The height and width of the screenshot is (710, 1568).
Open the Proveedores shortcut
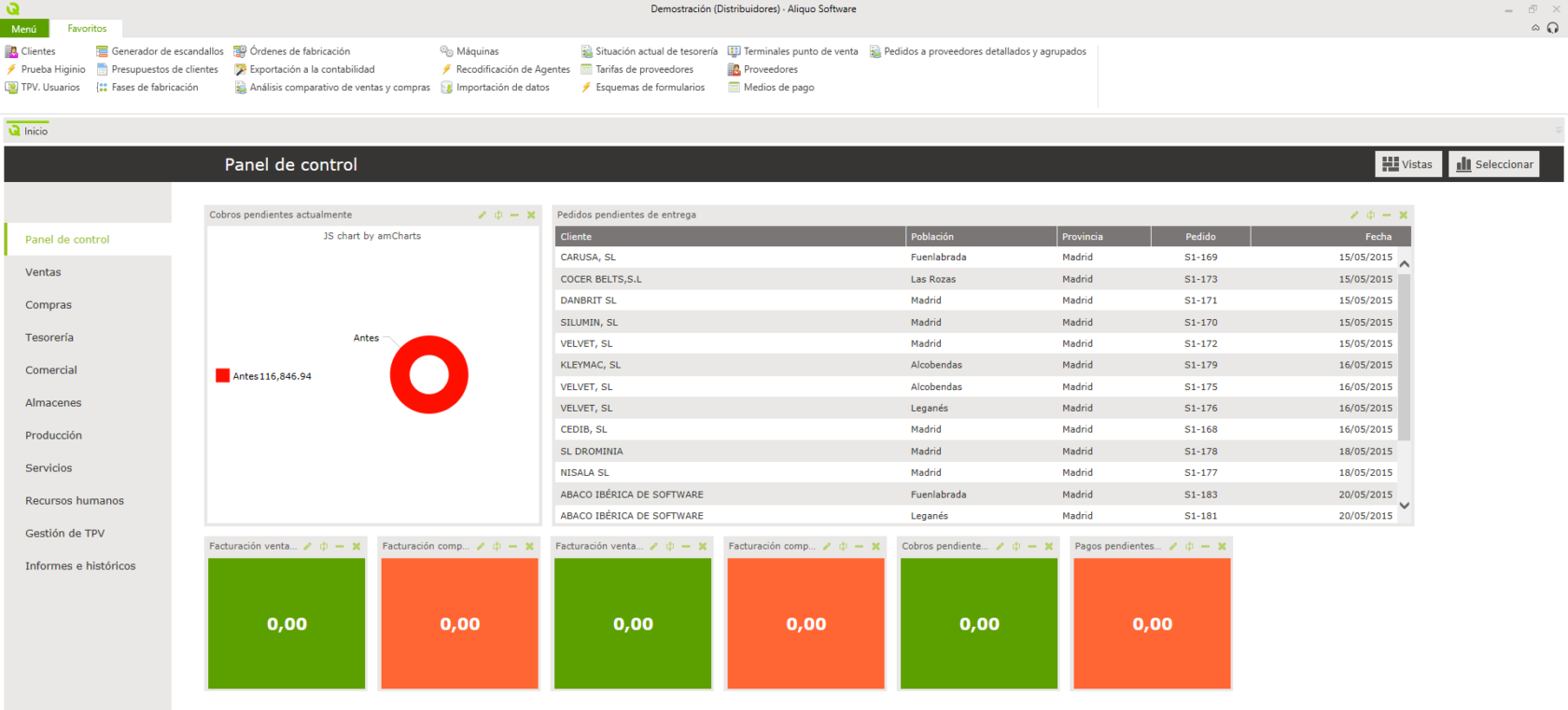pos(763,69)
